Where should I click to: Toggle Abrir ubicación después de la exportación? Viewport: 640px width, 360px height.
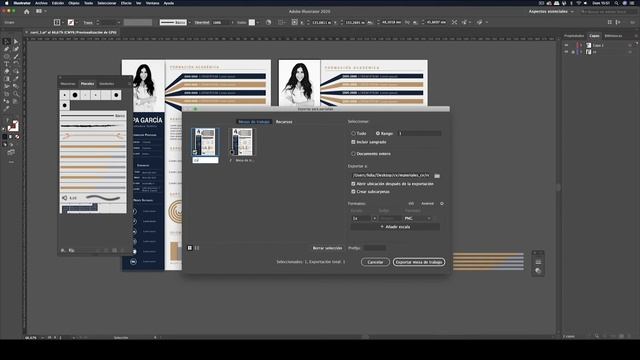(x=353, y=184)
